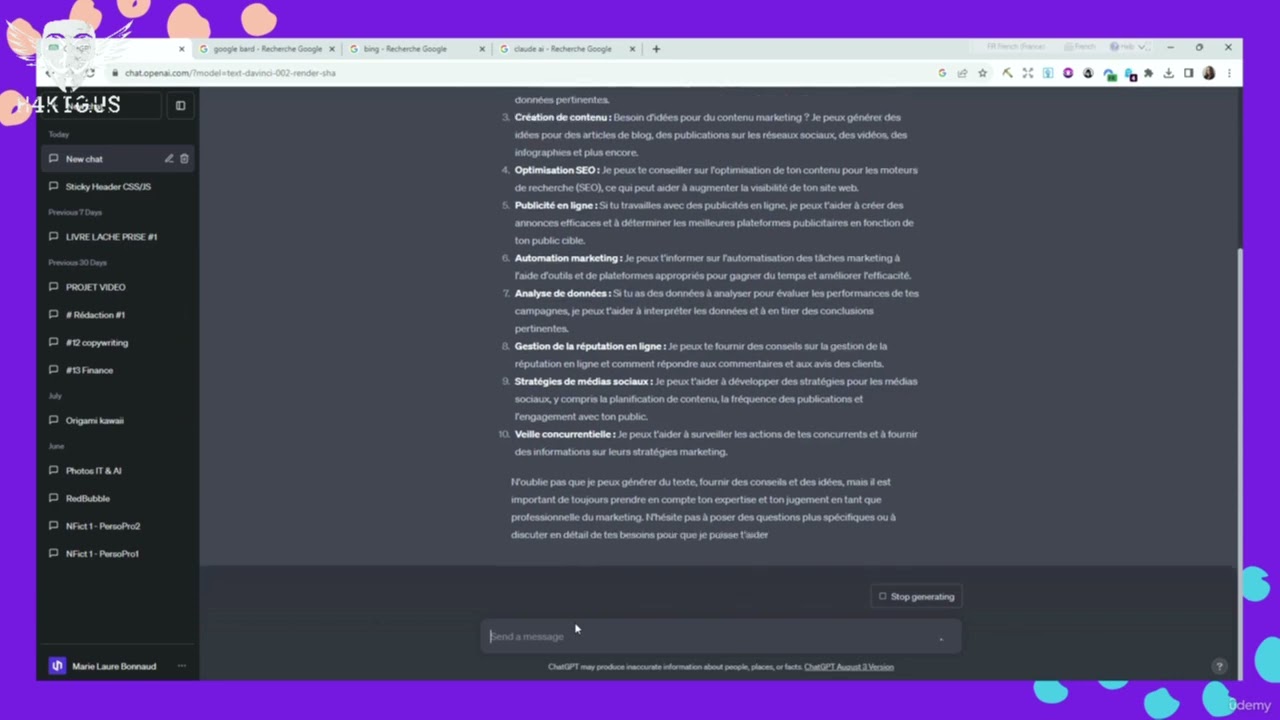This screenshot has height=720, width=1280.
Task: Click Marie Laure Bonnaud account name
Action: (x=114, y=666)
